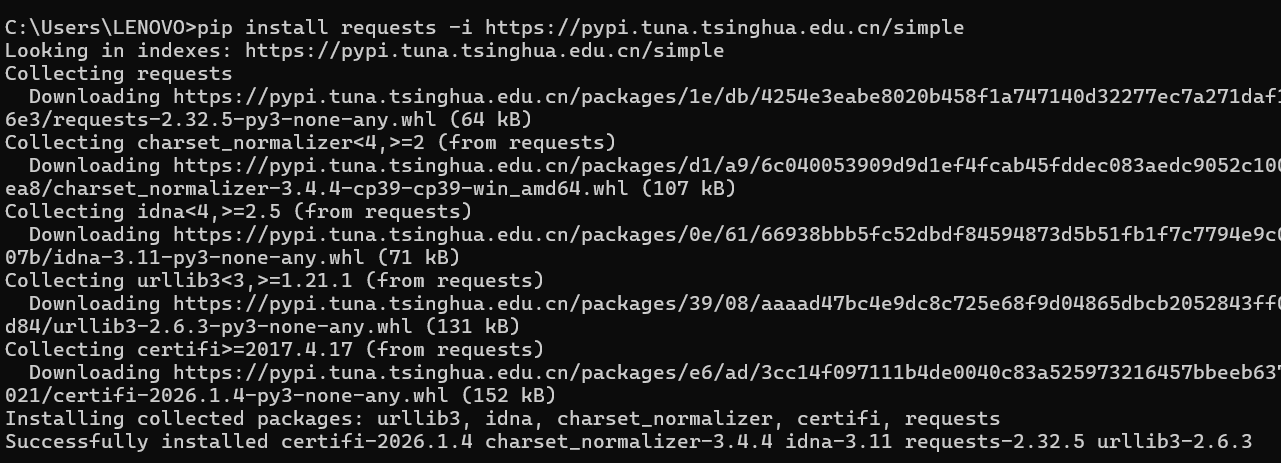1281x463 pixels.
Task: Click the "Collecting charset_normalizer<4,>=2" line
Action: [310, 142]
